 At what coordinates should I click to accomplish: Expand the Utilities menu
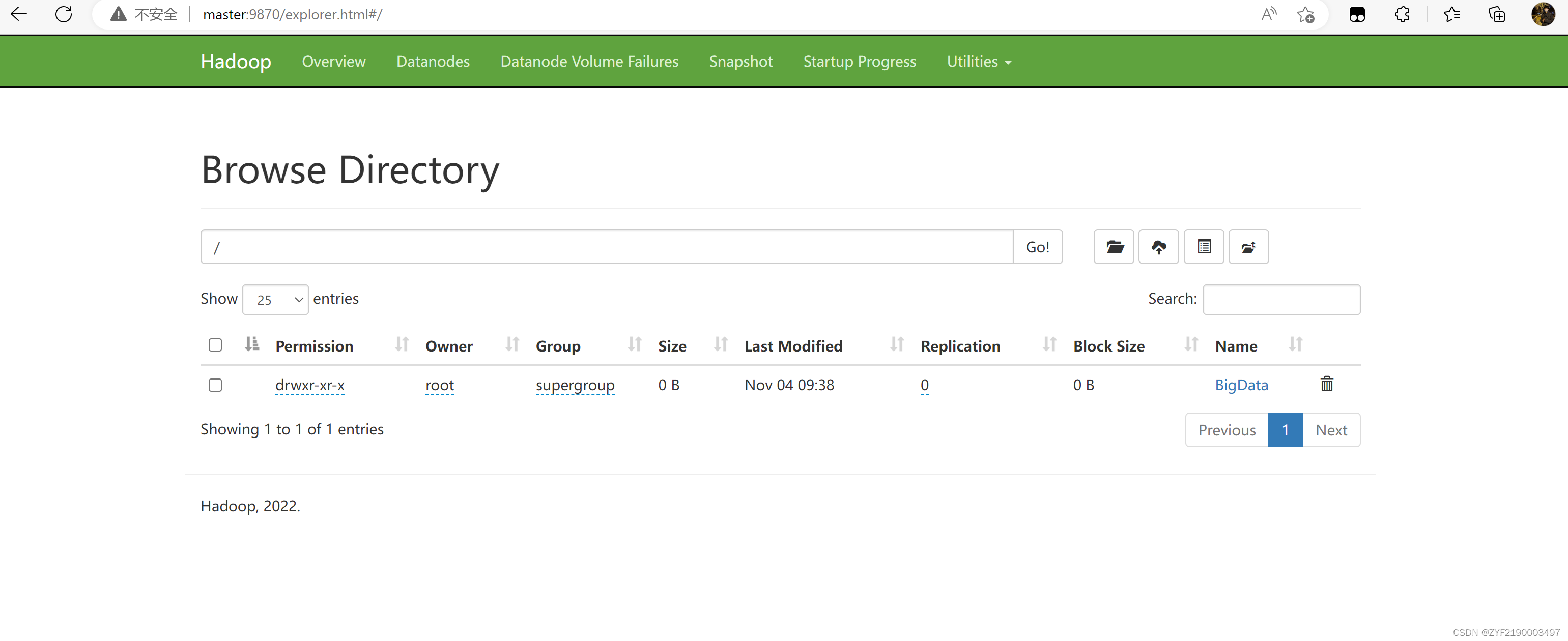(x=979, y=62)
